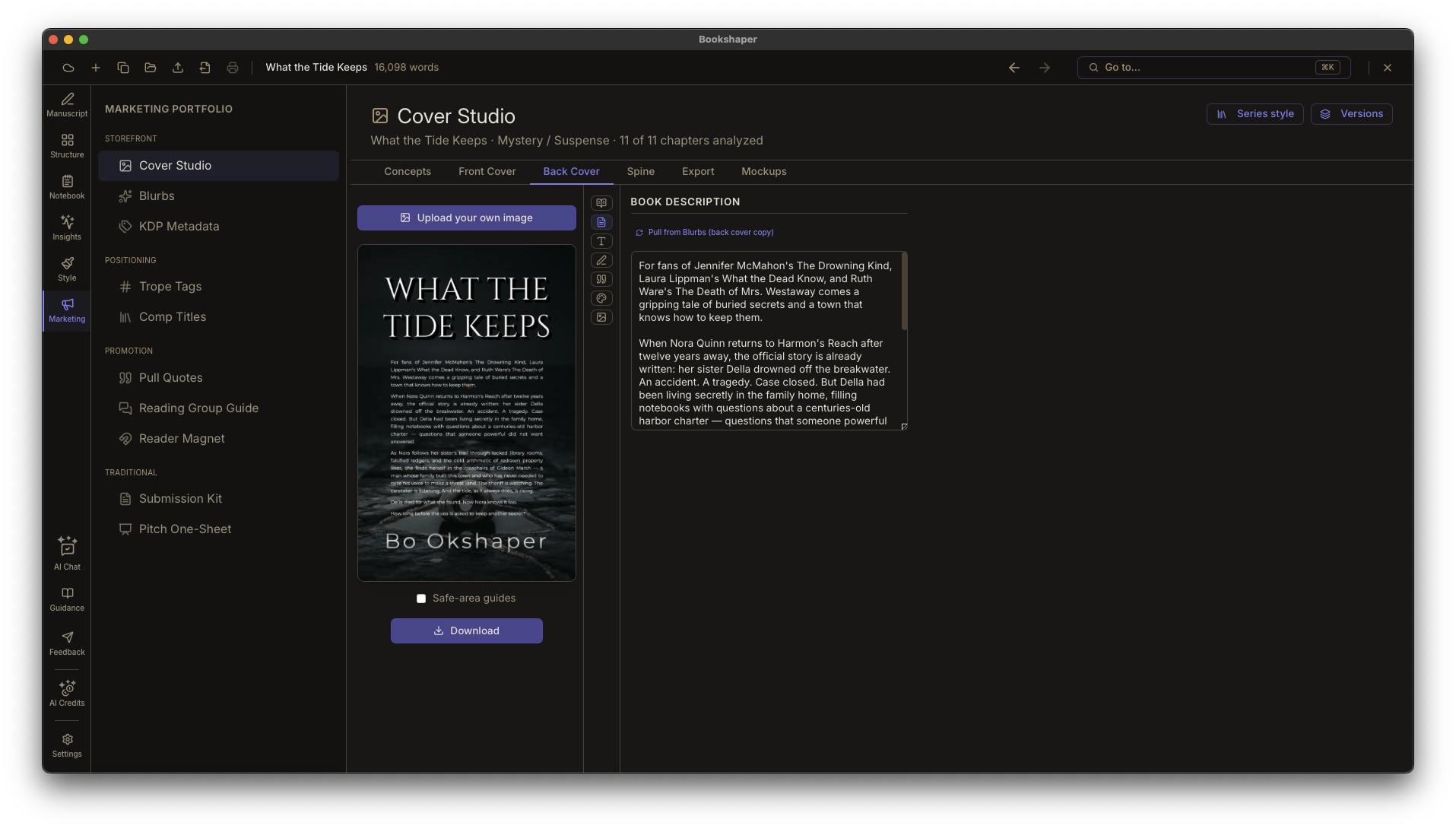The width and height of the screenshot is (1456, 829).
Task: Open the Versions panel
Action: tap(1351, 114)
